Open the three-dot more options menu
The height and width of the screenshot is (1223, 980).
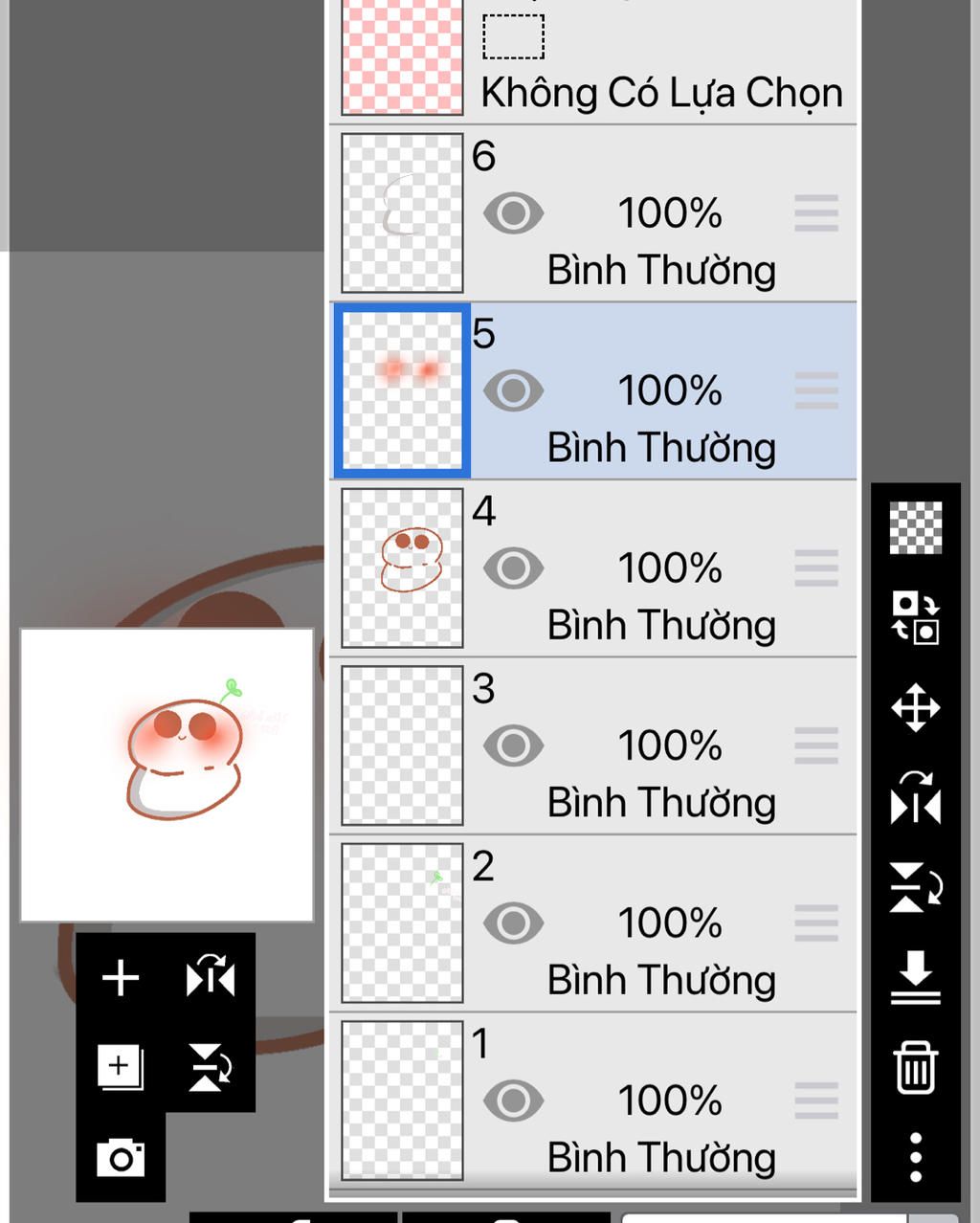click(x=916, y=1157)
